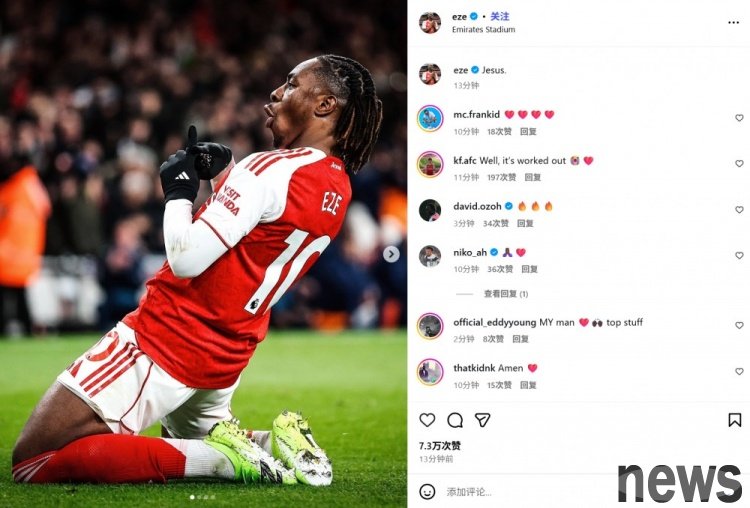The image size is (750, 508).
Task: Share the post with the paper plane icon
Action: pos(482,420)
